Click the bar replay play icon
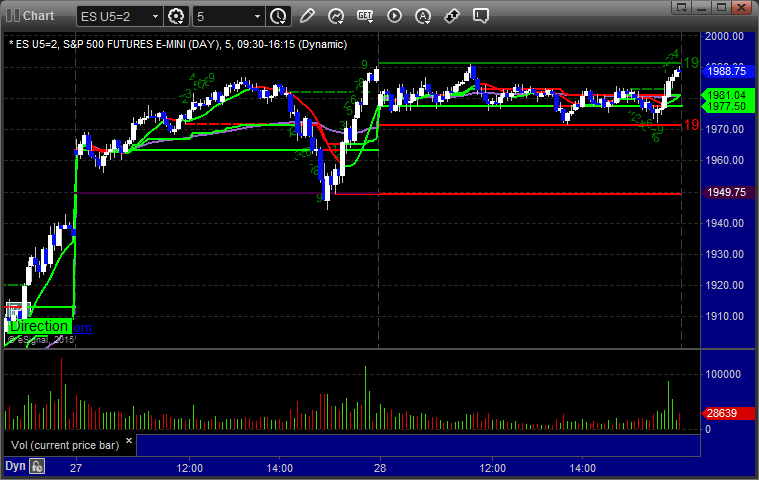The width and height of the screenshot is (759, 480). 395,16
